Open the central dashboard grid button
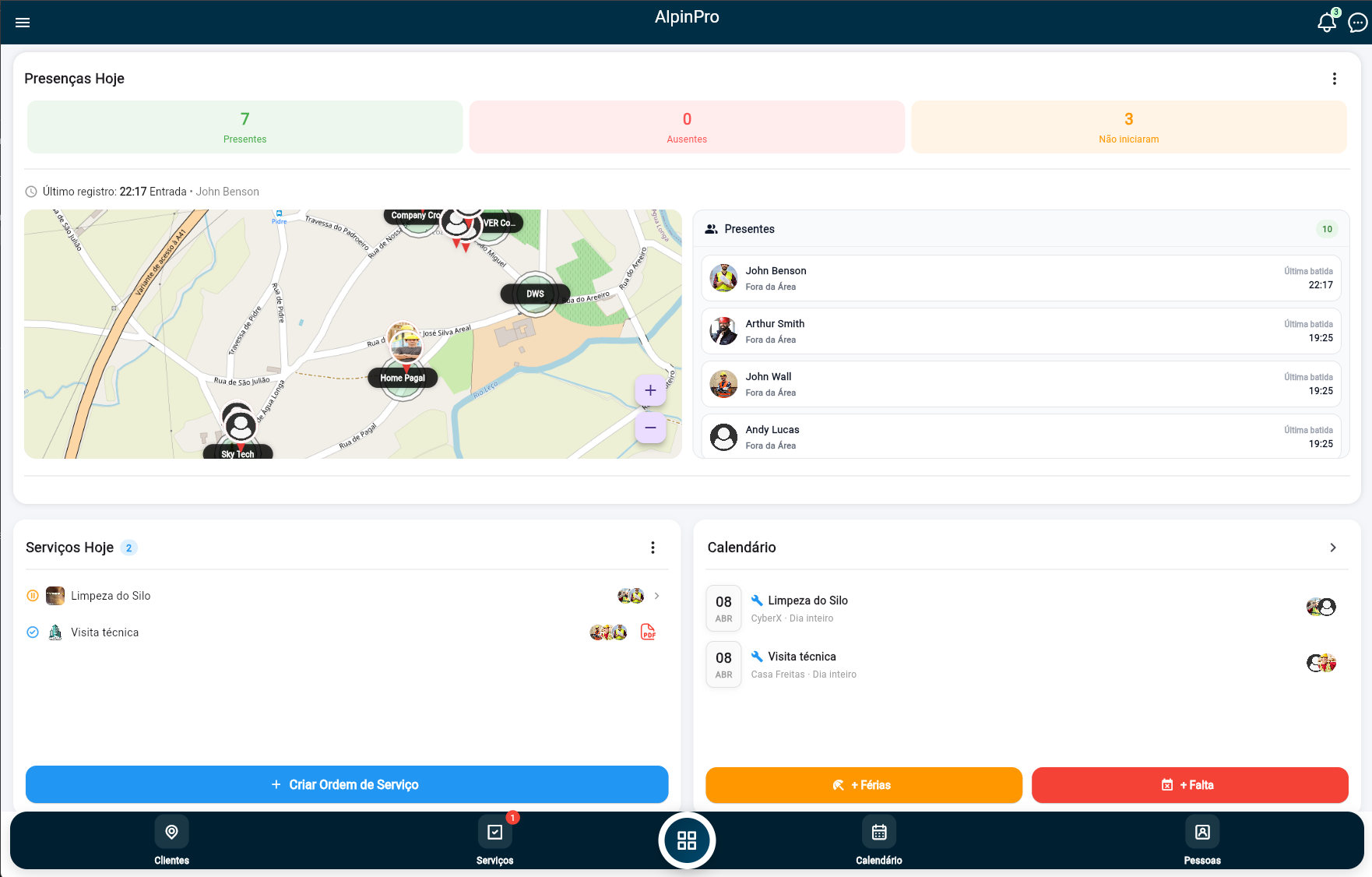This screenshot has width=1372, height=877. point(686,840)
